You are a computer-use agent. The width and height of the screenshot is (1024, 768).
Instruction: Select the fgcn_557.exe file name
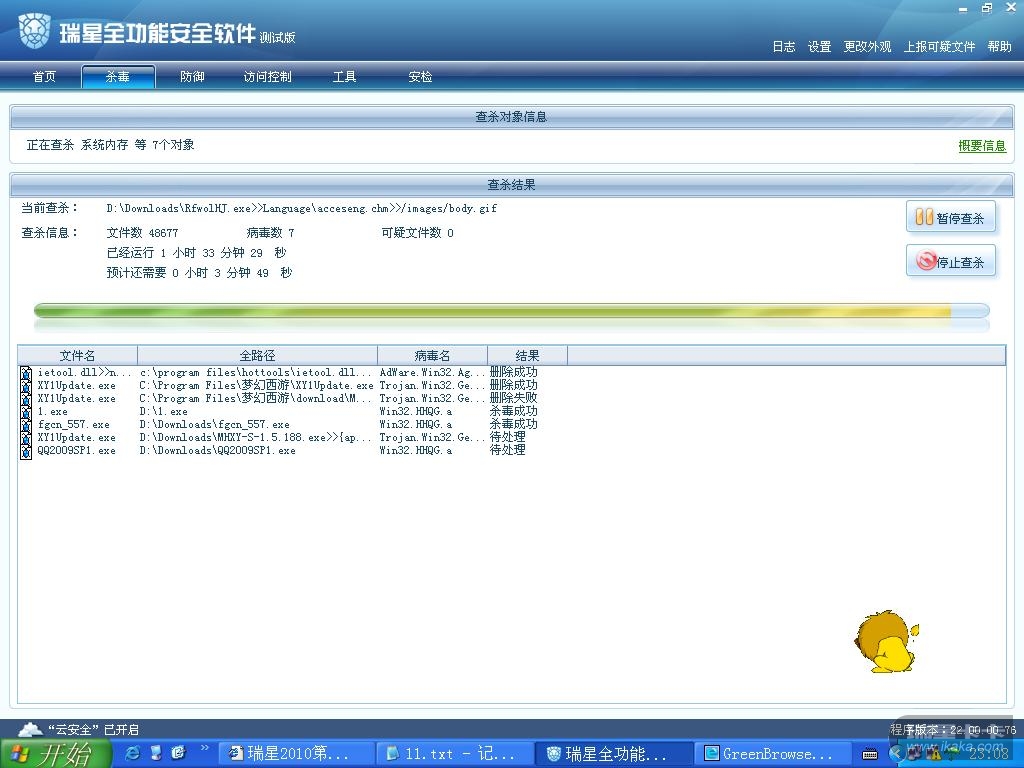coord(73,424)
